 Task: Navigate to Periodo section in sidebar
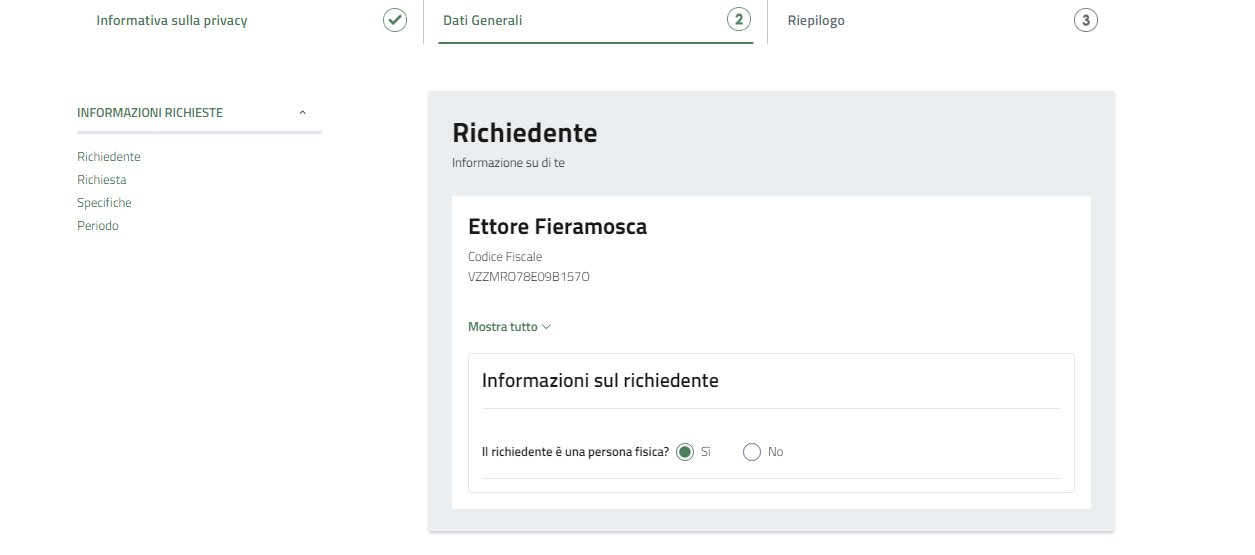97,226
